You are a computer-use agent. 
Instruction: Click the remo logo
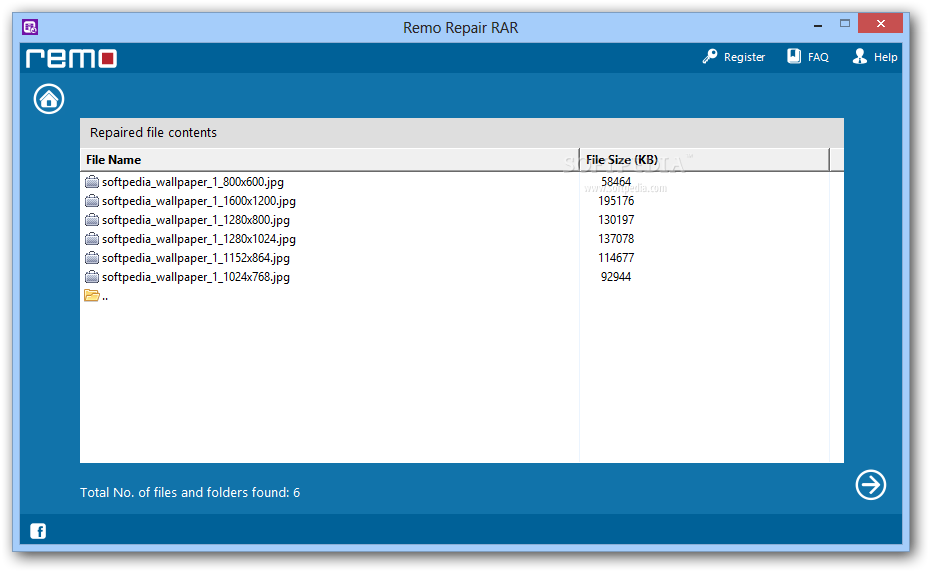coord(71,58)
